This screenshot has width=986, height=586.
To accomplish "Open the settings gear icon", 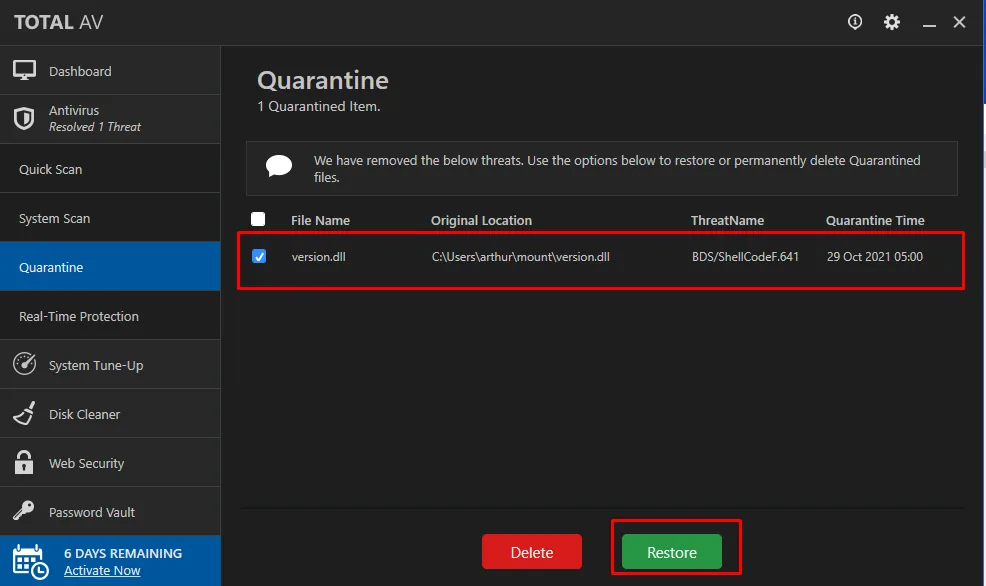I will pyautogui.click(x=892, y=22).
